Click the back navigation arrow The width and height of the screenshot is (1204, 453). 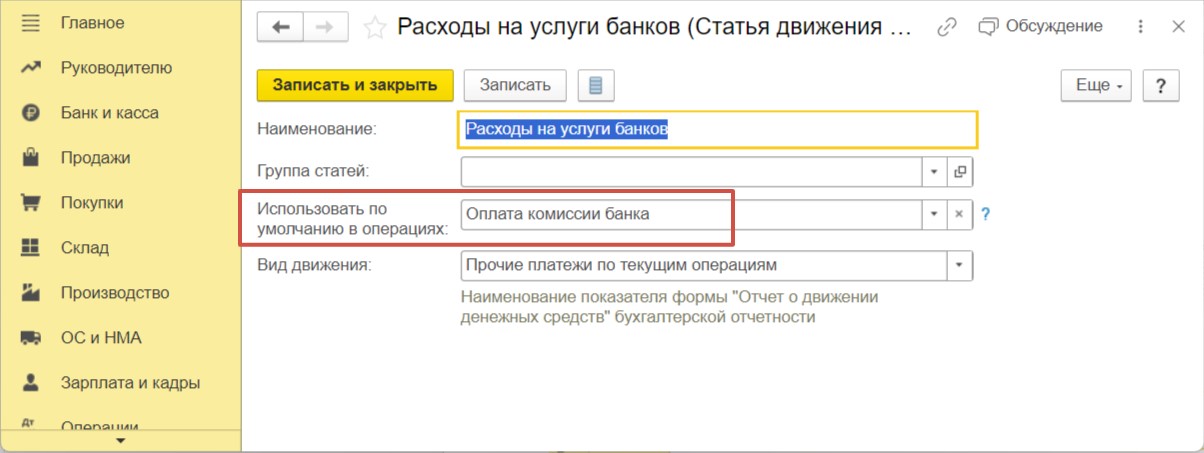pyautogui.click(x=281, y=27)
